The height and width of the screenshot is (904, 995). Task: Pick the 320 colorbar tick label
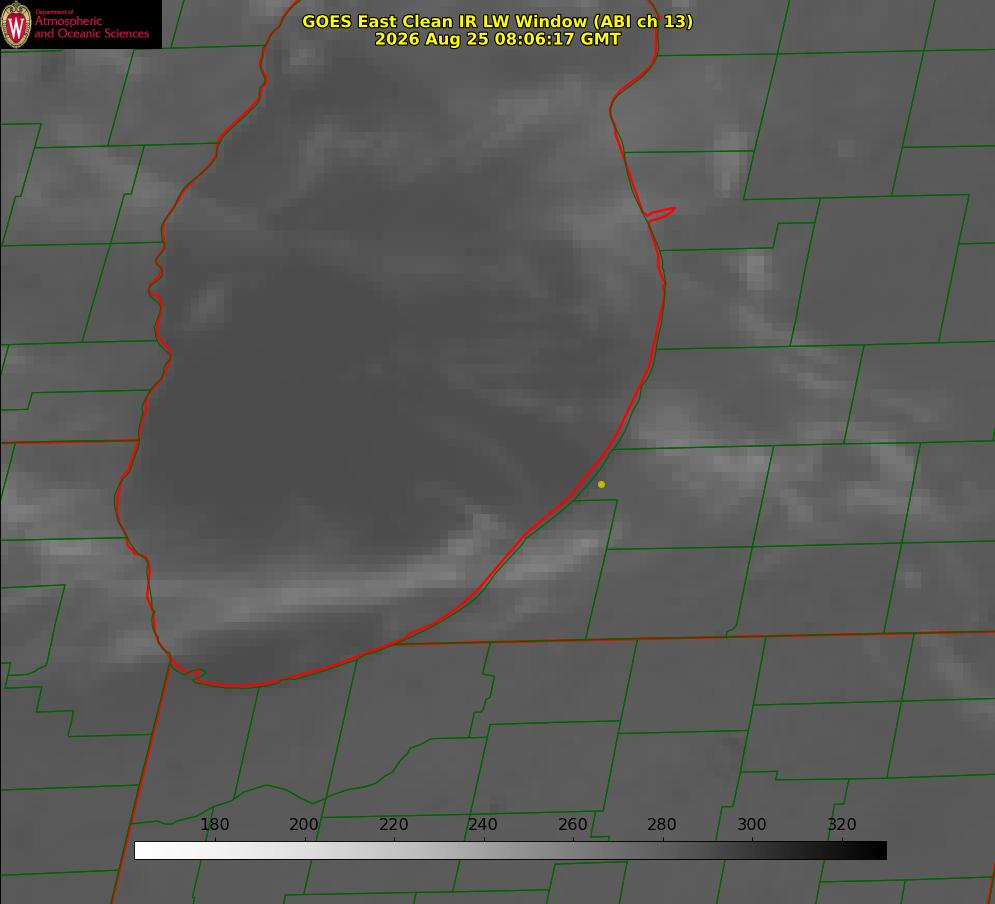[x=842, y=824]
